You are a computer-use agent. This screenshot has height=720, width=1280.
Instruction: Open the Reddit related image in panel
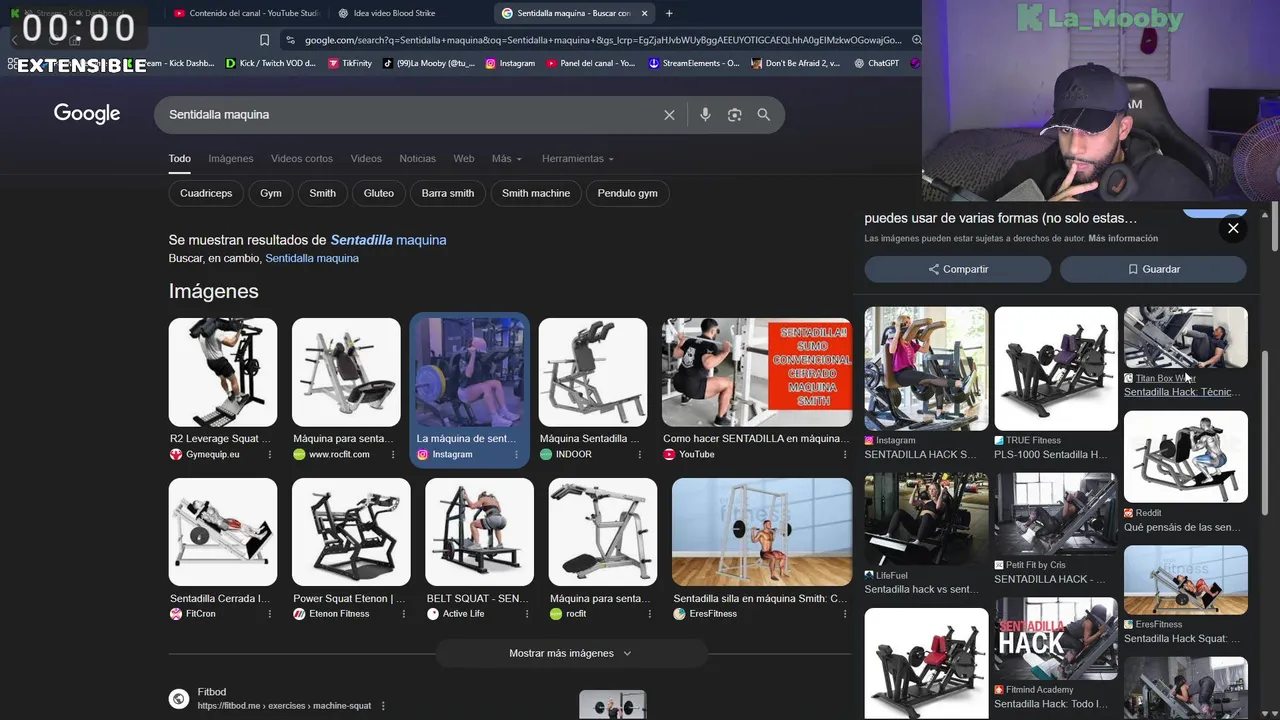click(1186, 457)
